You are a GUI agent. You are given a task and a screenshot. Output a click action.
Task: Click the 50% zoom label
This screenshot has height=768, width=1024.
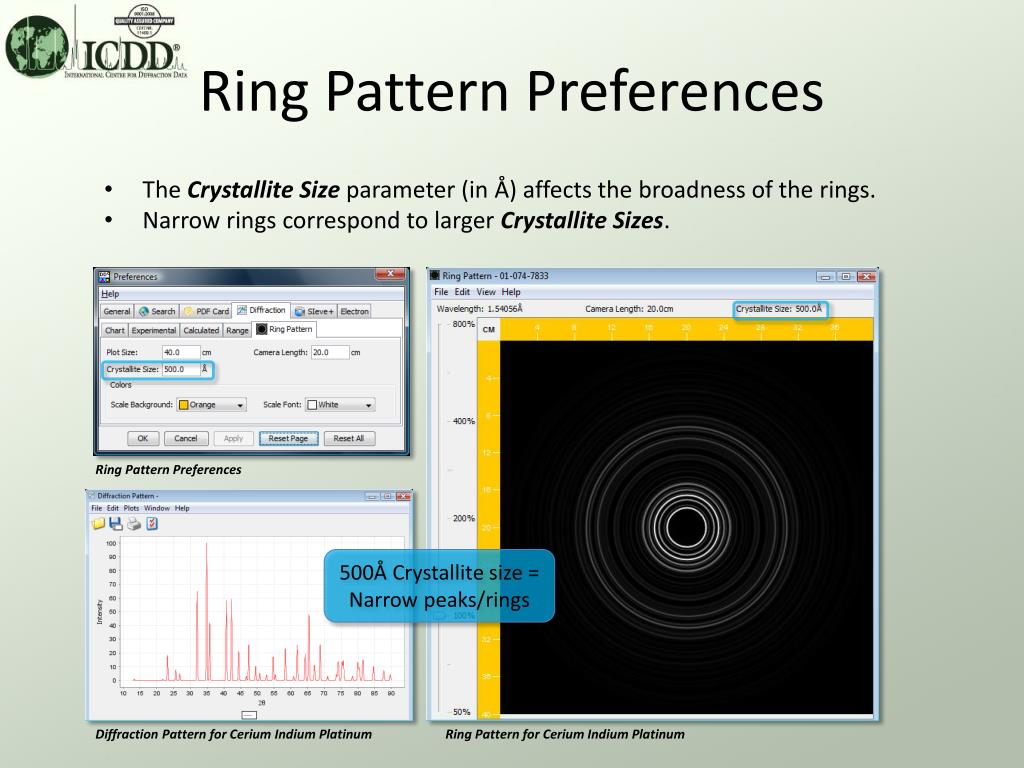pos(462,712)
